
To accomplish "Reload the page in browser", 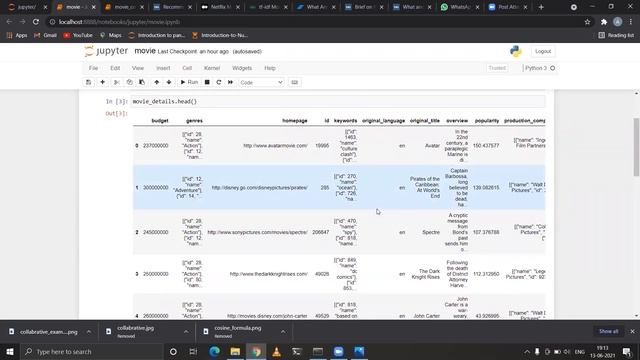I will point(36,22).
